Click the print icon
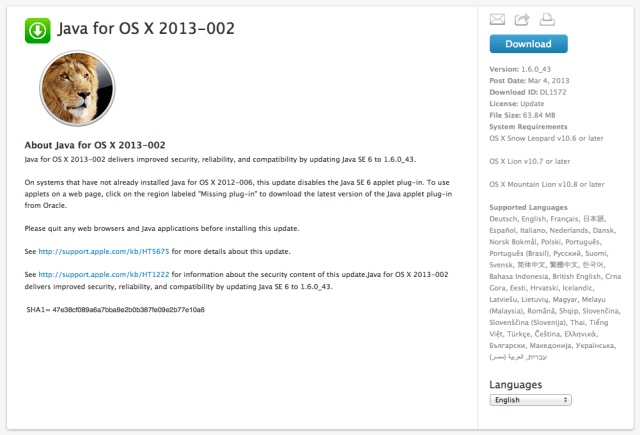Screen dimensions: 640x435 click(x=547, y=19)
